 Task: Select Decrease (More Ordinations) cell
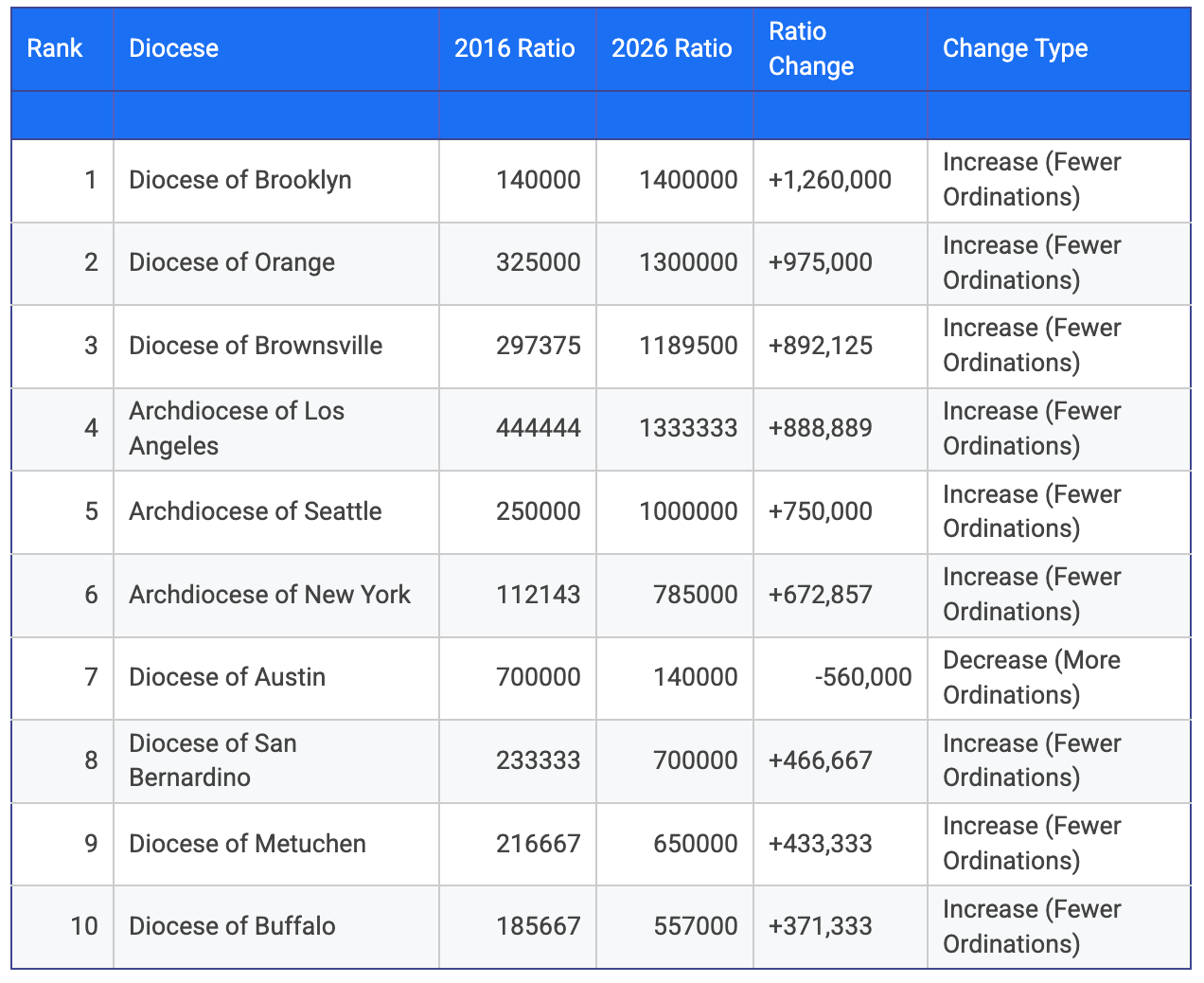(x=1059, y=678)
